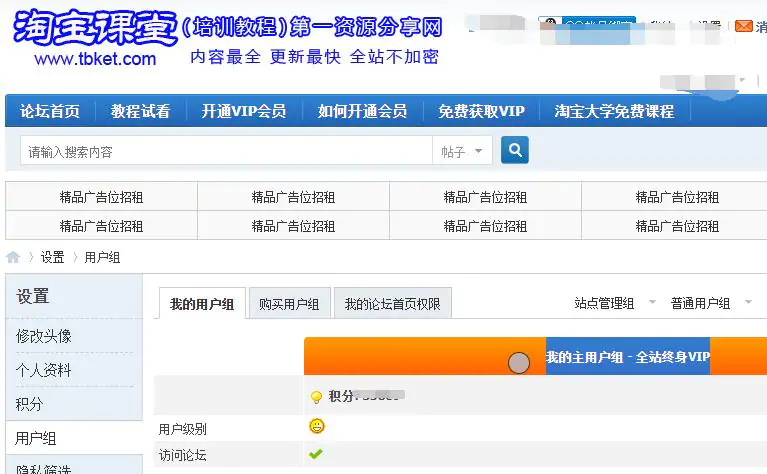Expand the 站点管理组 dropdown
This screenshot has width=767, height=474.
pyautogui.click(x=615, y=303)
